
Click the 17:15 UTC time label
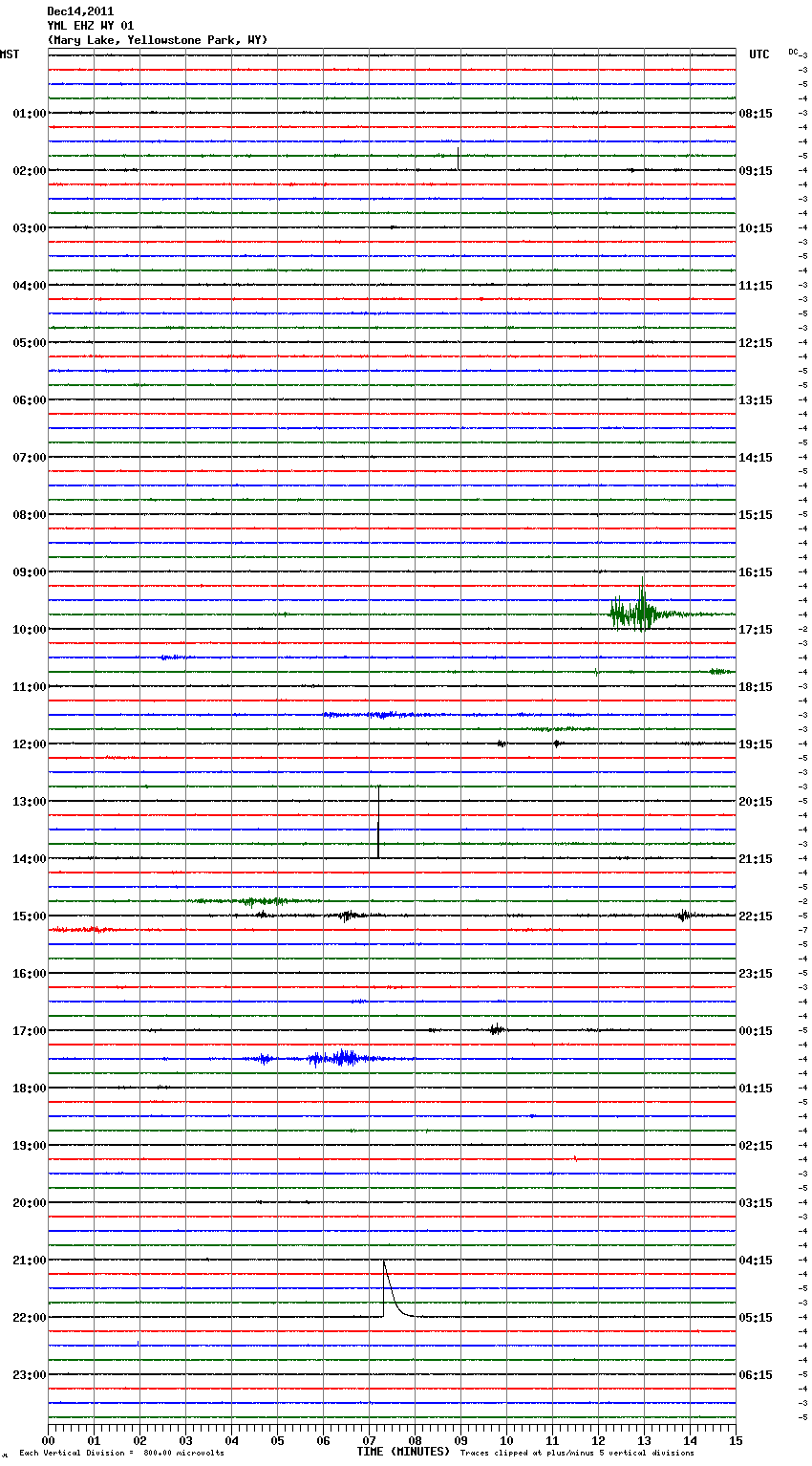[756, 630]
